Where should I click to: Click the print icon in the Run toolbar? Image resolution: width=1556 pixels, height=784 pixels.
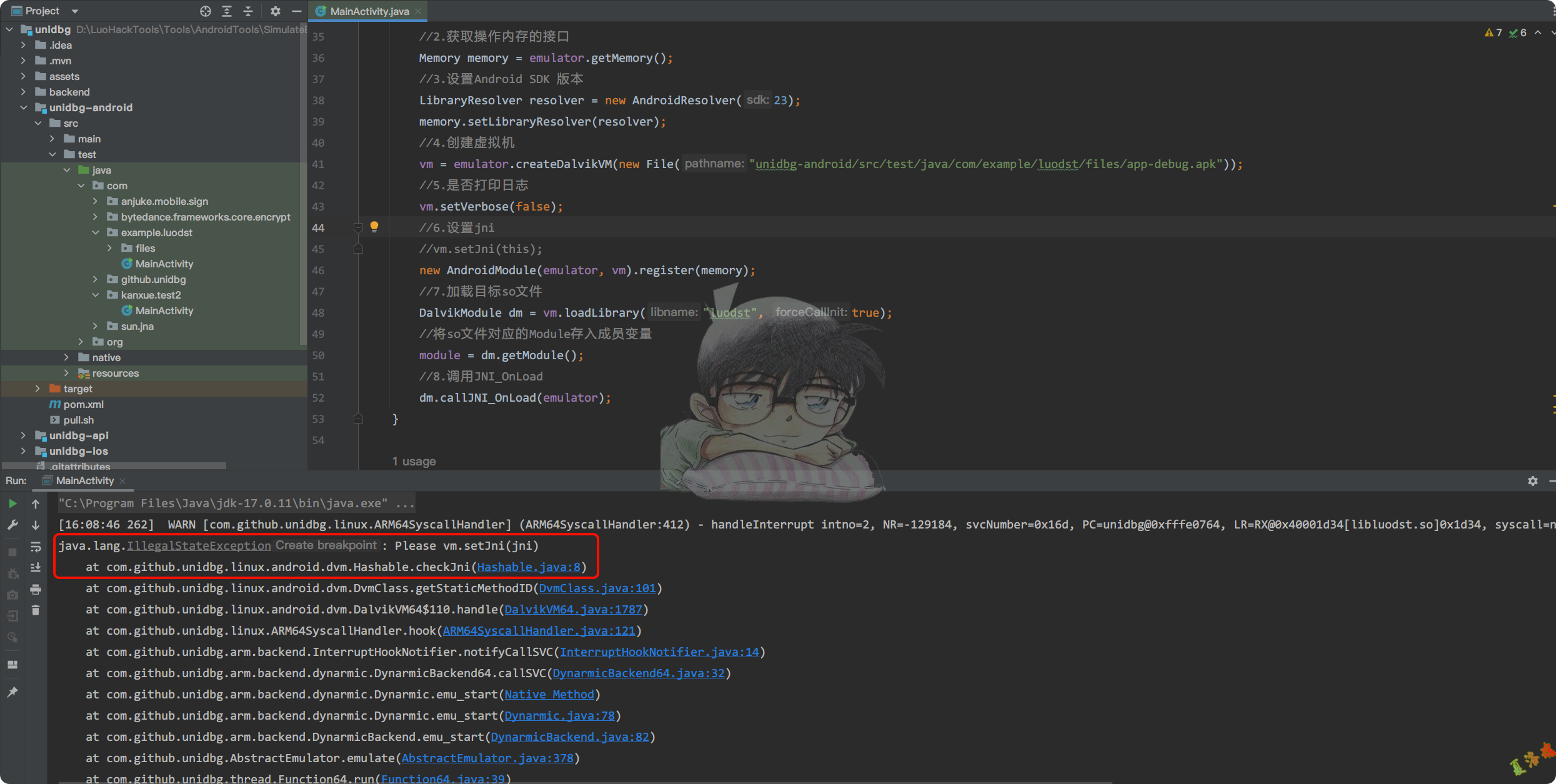point(36,589)
